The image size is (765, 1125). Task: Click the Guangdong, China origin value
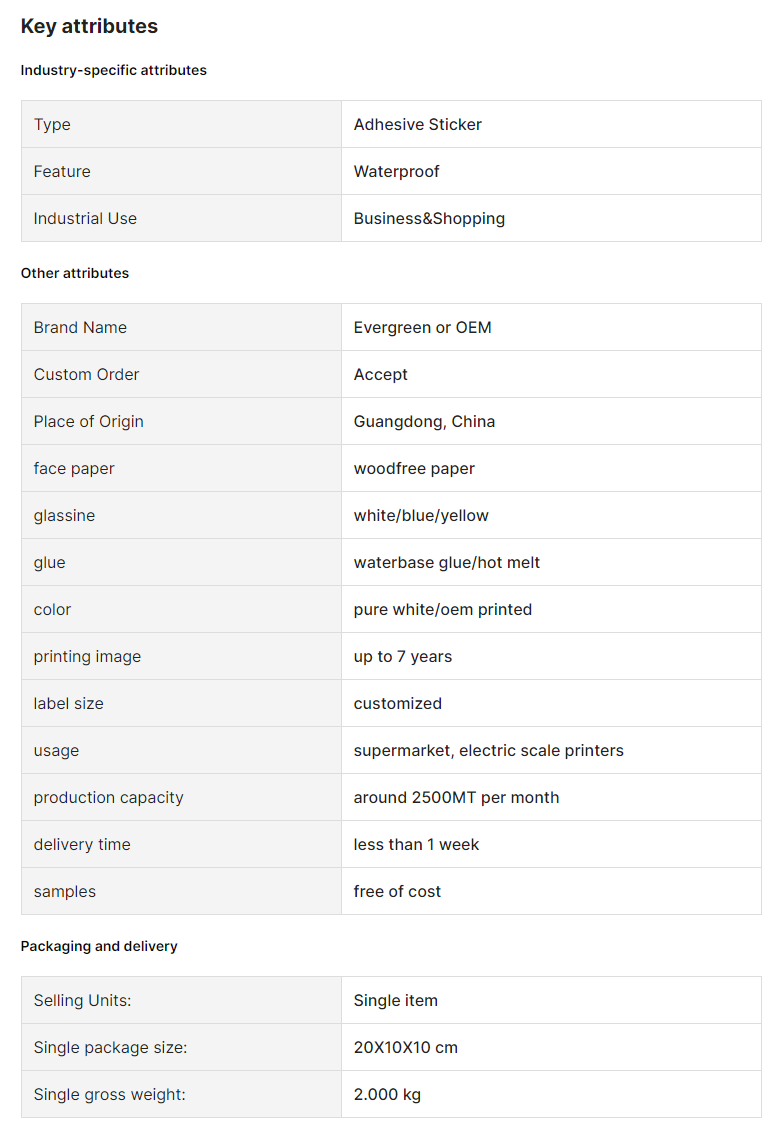pos(424,421)
